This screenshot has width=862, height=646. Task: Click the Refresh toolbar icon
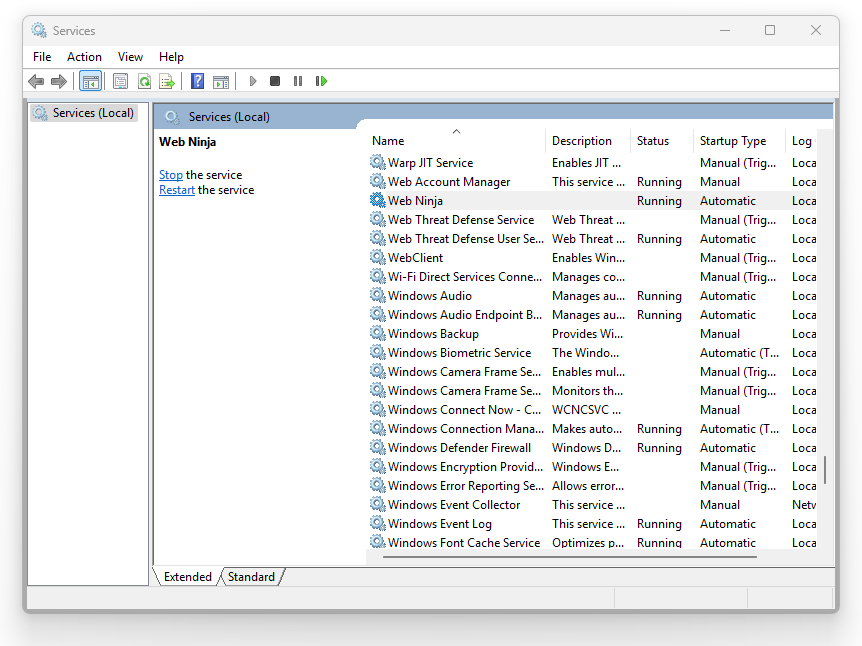coord(144,81)
